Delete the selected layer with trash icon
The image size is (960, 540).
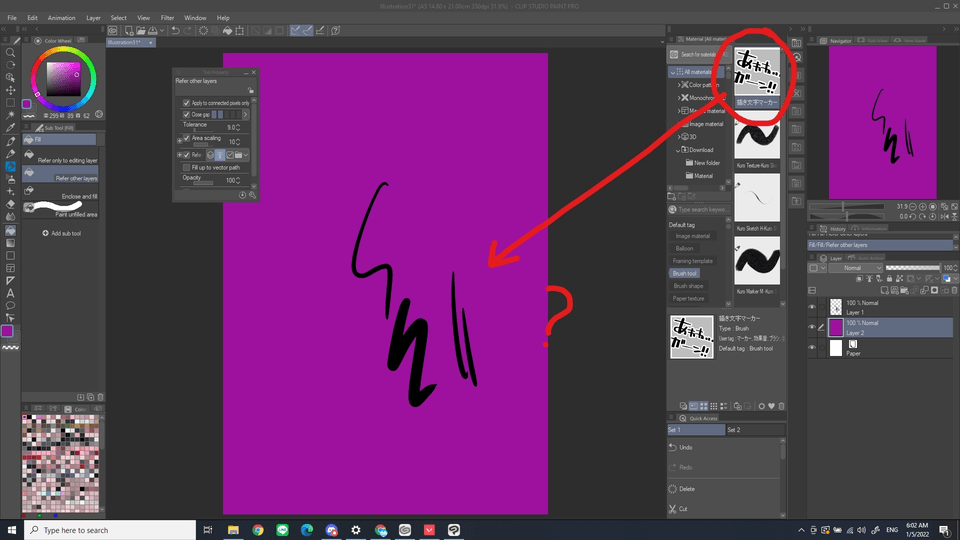coord(954,290)
